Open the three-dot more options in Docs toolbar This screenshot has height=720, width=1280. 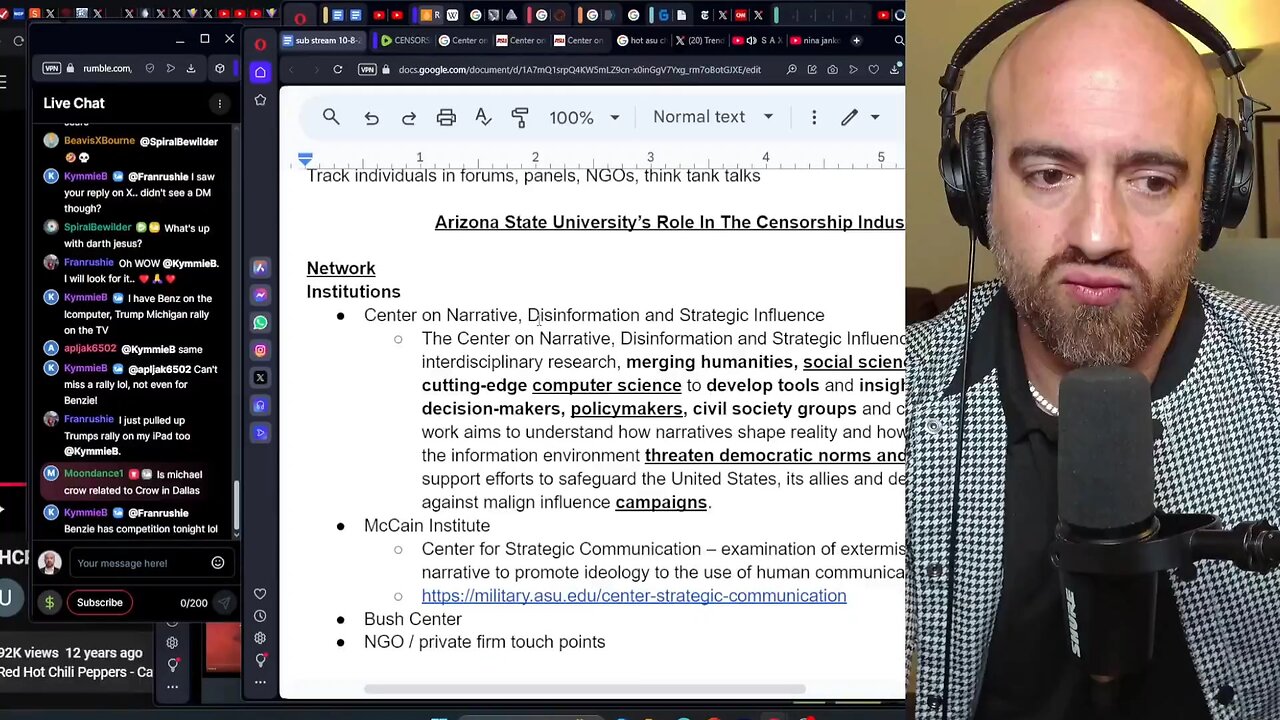pos(814,117)
